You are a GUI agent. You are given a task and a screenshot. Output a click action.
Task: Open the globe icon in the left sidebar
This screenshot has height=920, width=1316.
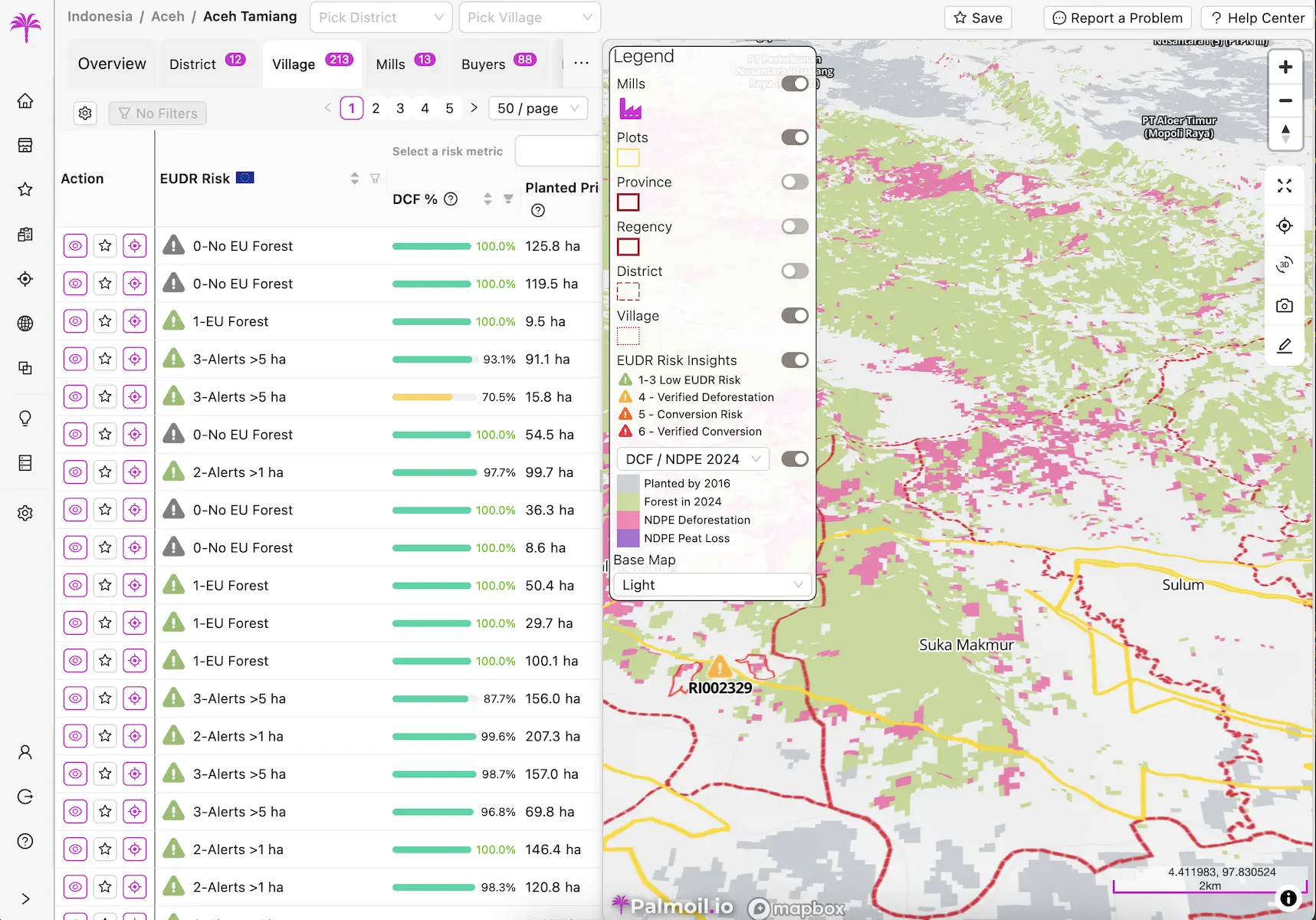click(x=25, y=323)
